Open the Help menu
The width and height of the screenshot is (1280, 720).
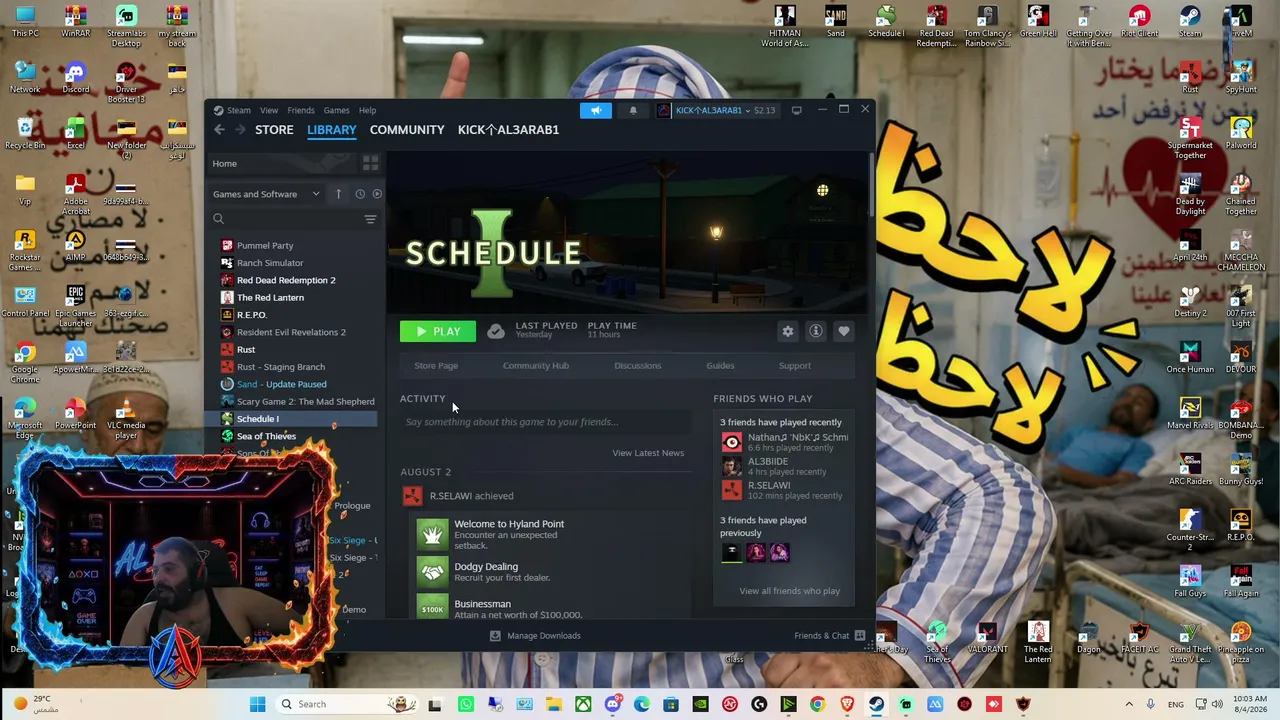point(367,111)
